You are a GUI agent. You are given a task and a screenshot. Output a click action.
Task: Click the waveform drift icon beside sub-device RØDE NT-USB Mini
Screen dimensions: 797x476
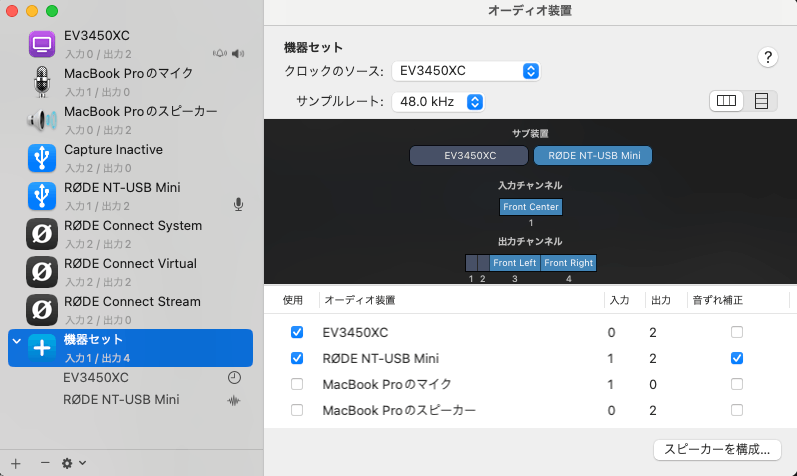pos(234,400)
